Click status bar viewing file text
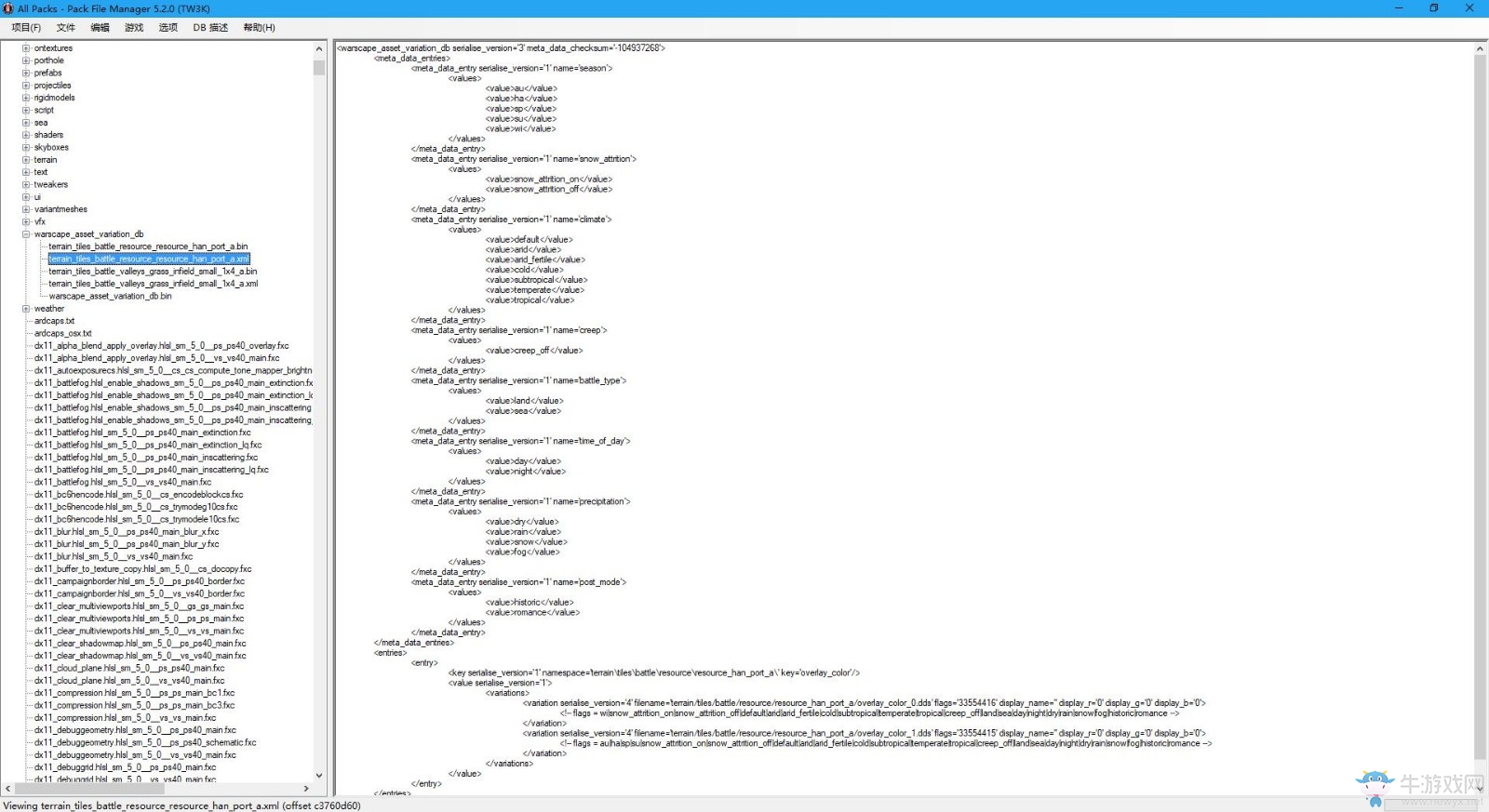This screenshot has width=1489, height=812. [x=181, y=805]
